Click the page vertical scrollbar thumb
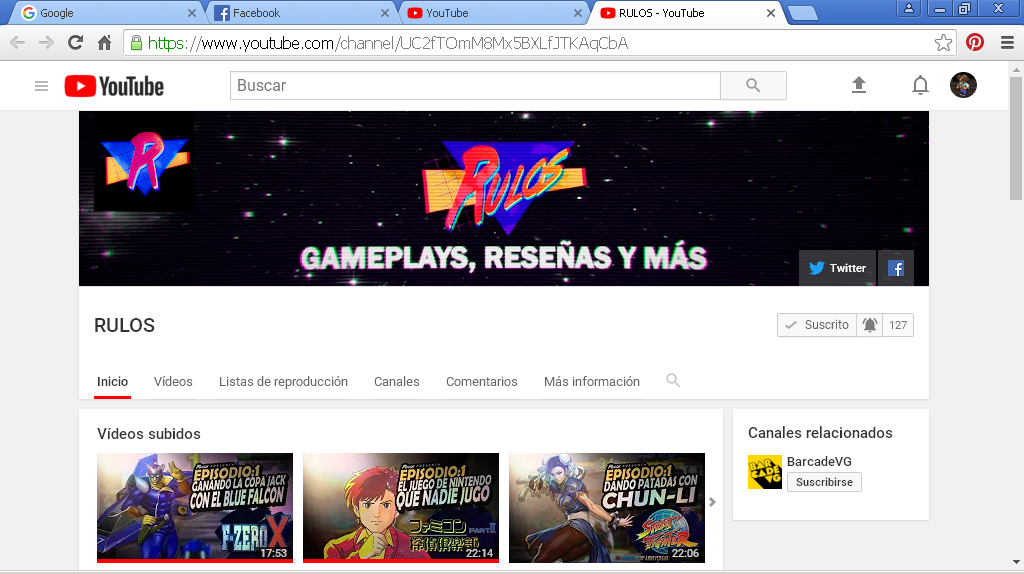 1016,137
